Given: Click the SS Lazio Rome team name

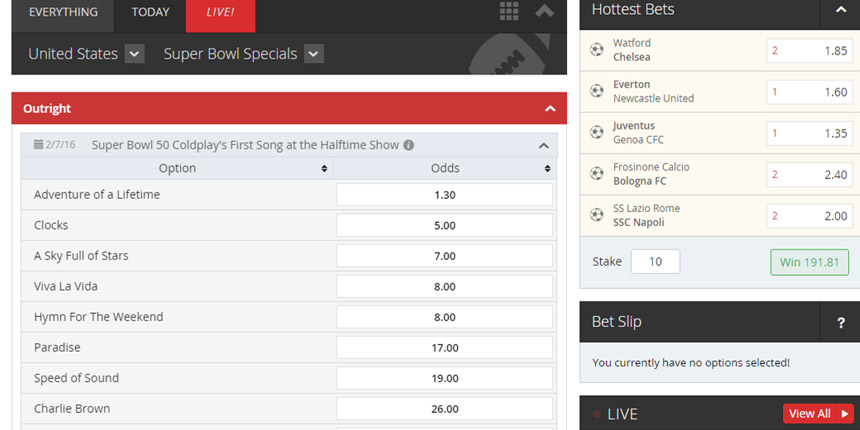Looking at the screenshot, I should [x=647, y=208].
